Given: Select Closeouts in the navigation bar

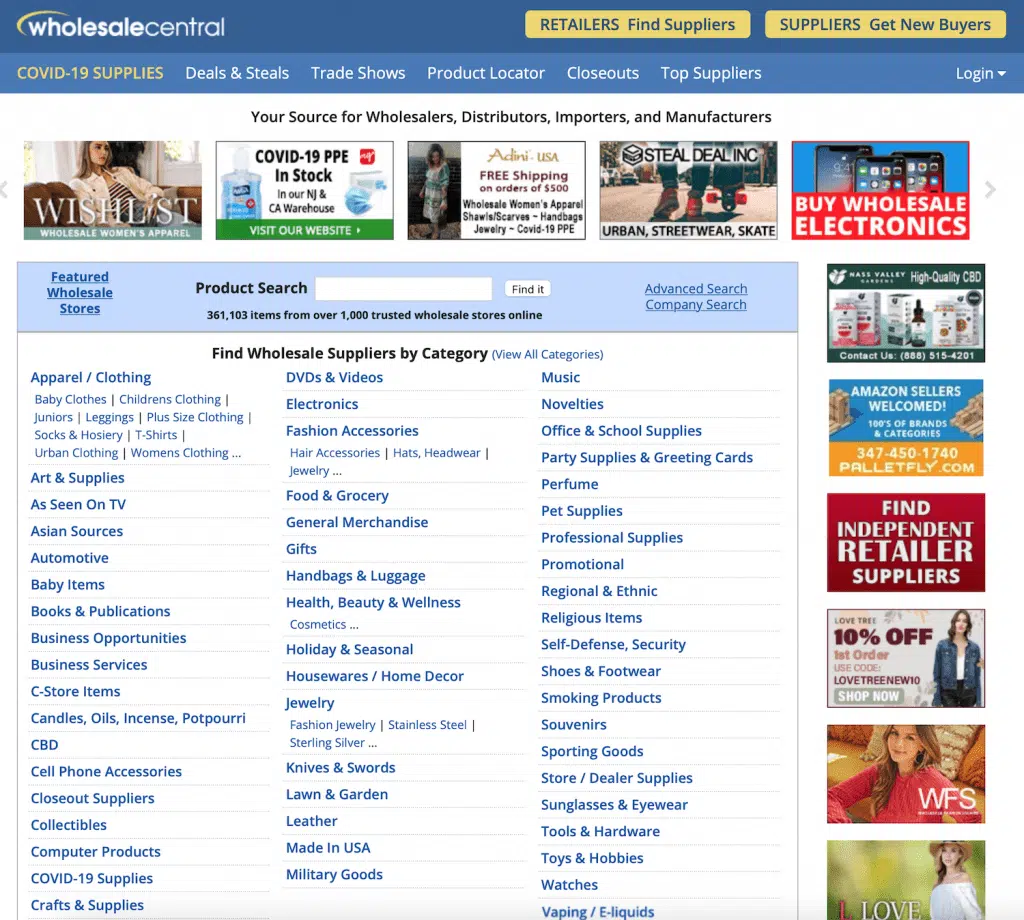Looking at the screenshot, I should (x=603, y=73).
